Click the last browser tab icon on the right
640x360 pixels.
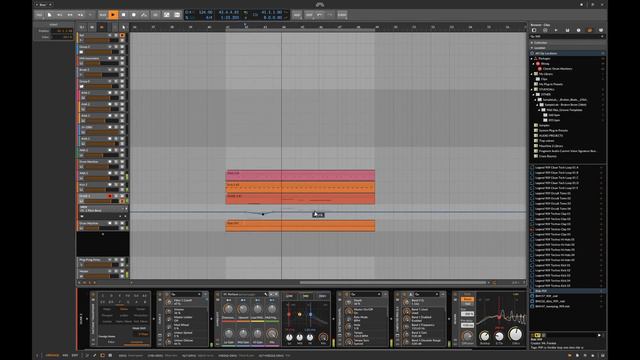600,30
